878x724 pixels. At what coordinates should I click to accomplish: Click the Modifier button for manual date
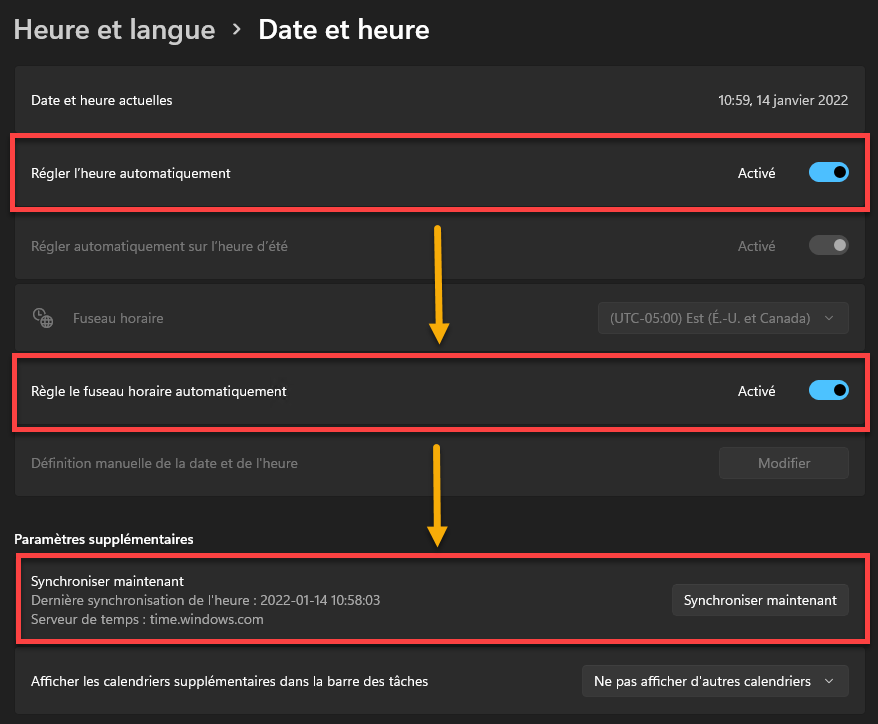[x=784, y=463]
